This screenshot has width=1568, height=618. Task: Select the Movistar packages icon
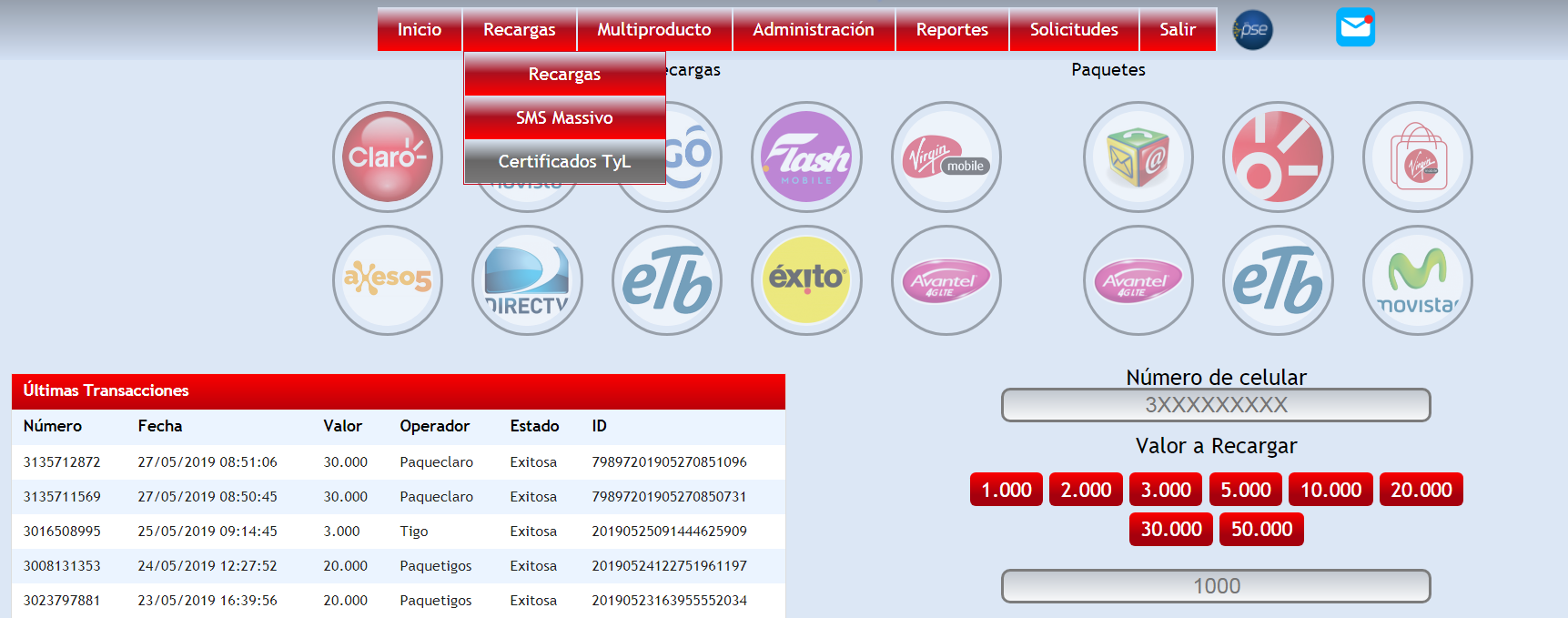pyautogui.click(x=1418, y=280)
